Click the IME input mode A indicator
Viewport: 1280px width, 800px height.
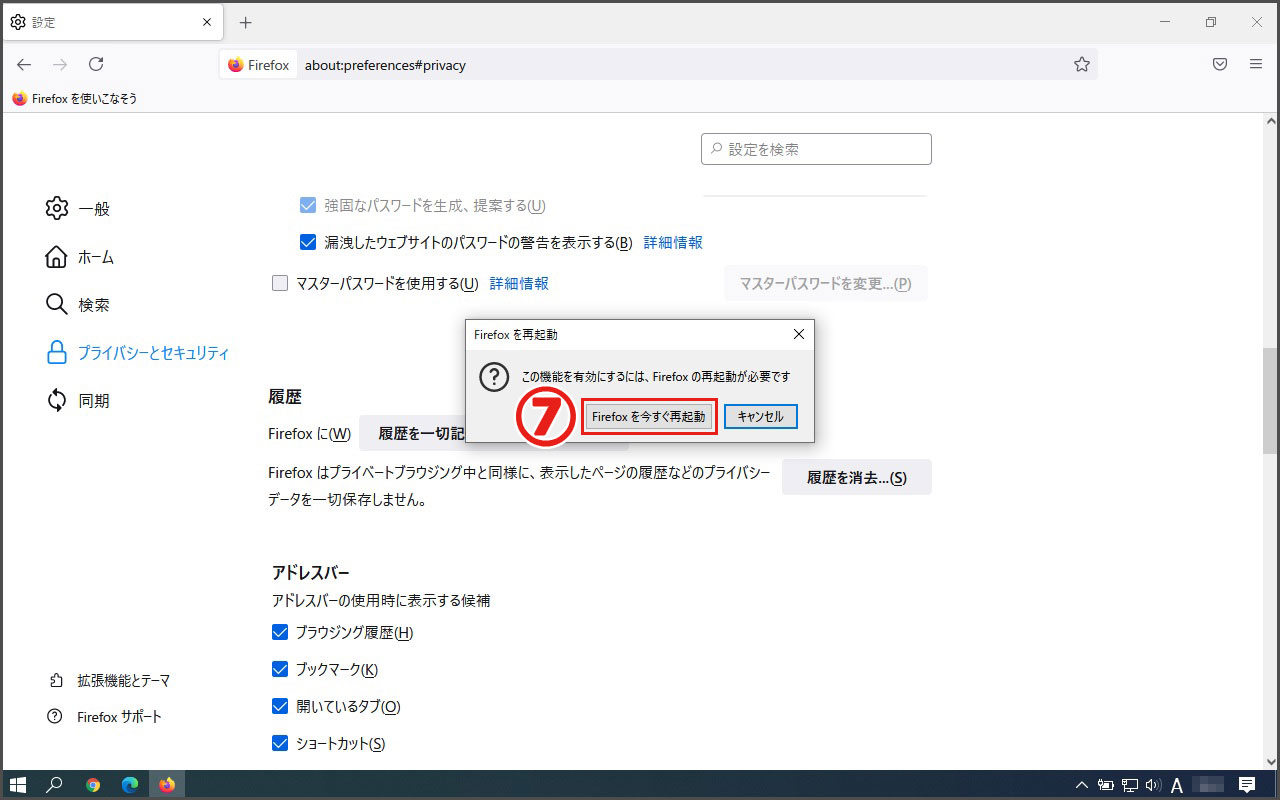pos(1177,785)
